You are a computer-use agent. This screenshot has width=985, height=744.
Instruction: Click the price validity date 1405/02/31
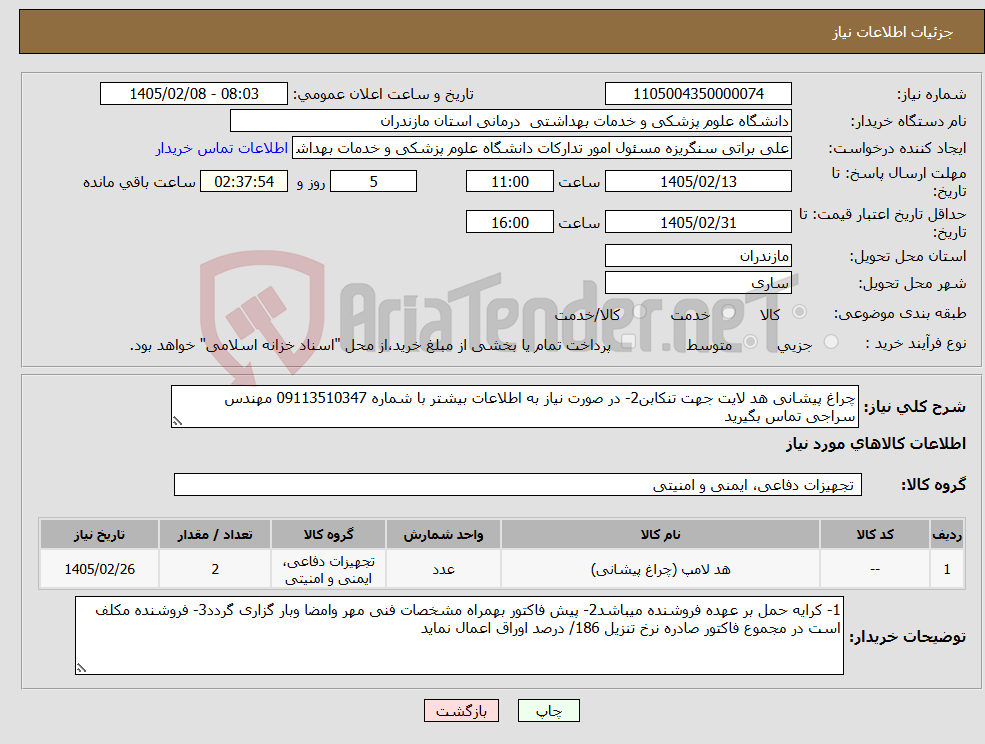point(698,222)
